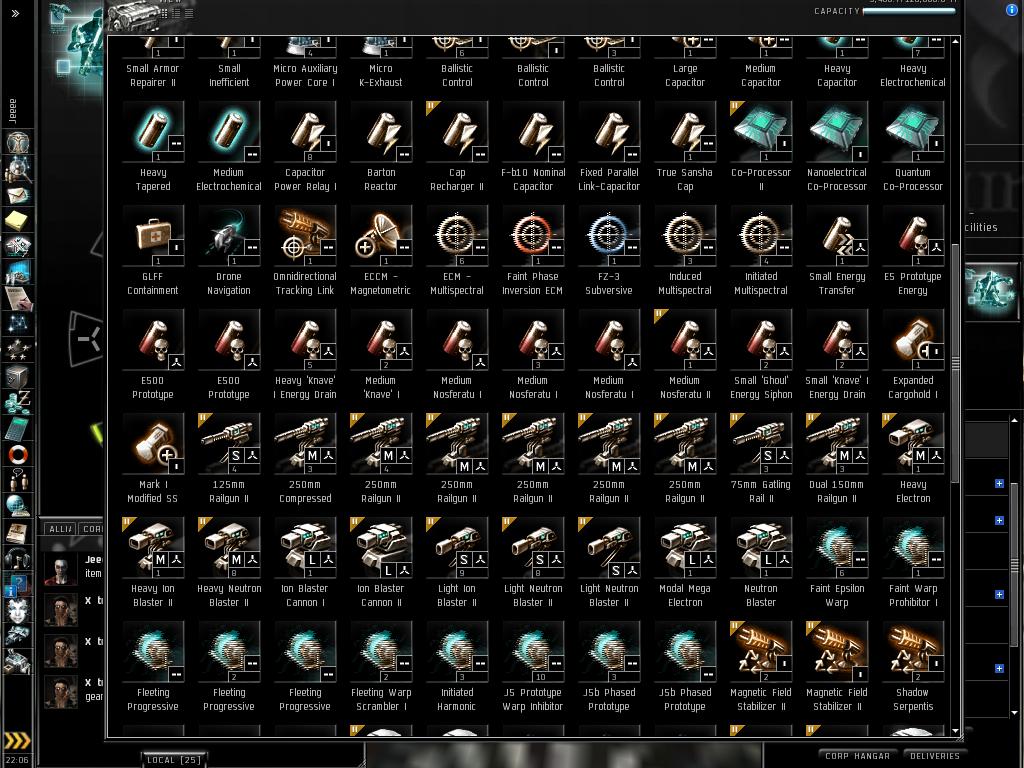The height and width of the screenshot is (768, 1024).
Task: Select the Omnidirectional Tracking Link item
Action: pos(305,251)
